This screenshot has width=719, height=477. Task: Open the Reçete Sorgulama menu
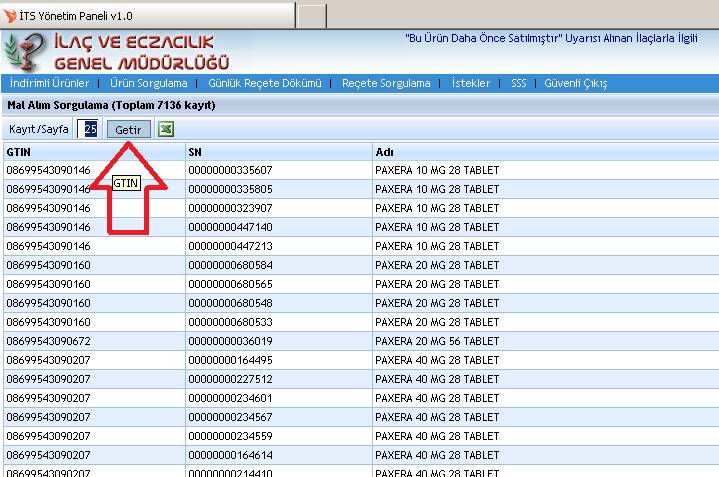tap(386, 83)
